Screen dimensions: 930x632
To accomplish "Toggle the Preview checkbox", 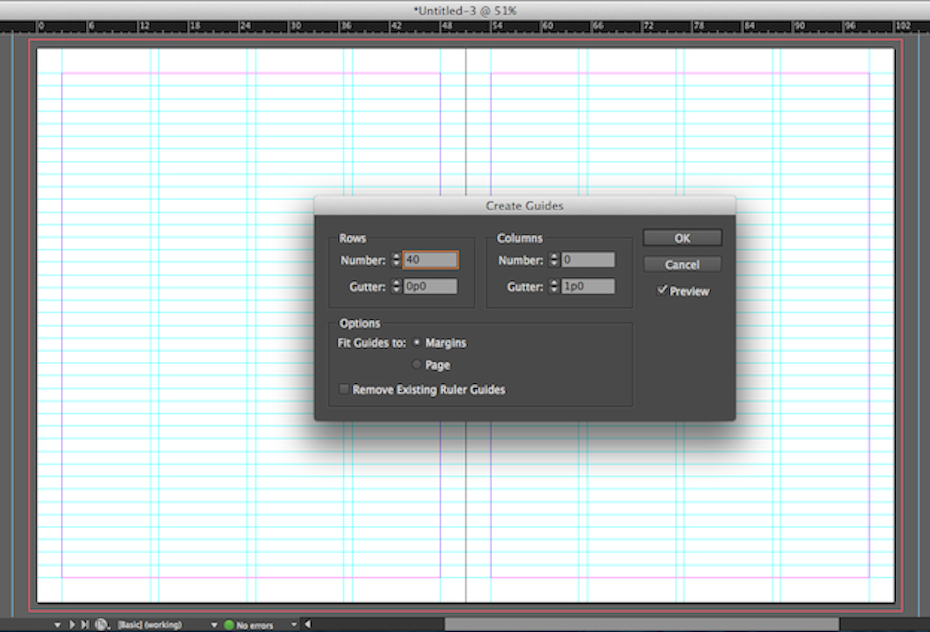I will tap(662, 291).
